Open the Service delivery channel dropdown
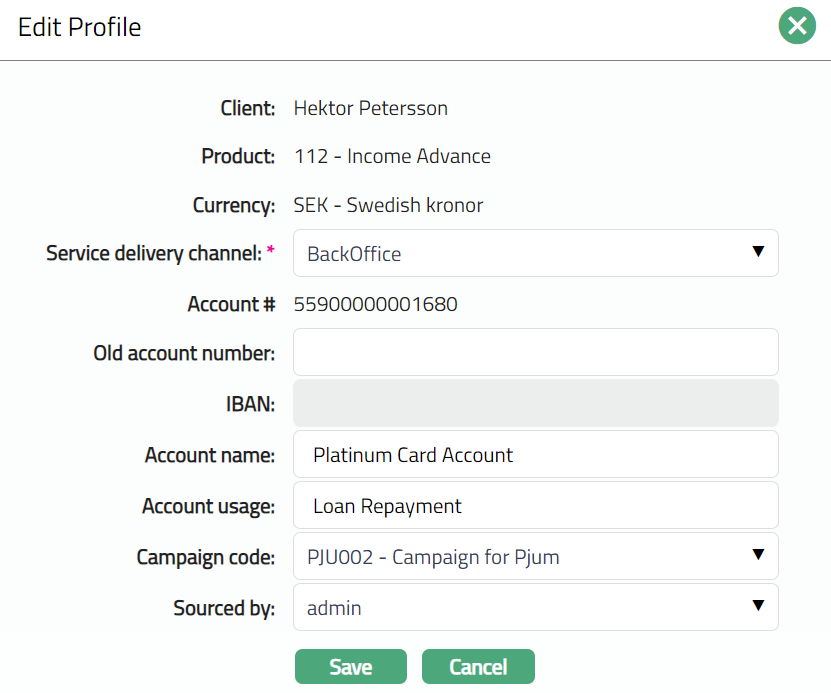This screenshot has height=693, width=831. click(535, 254)
